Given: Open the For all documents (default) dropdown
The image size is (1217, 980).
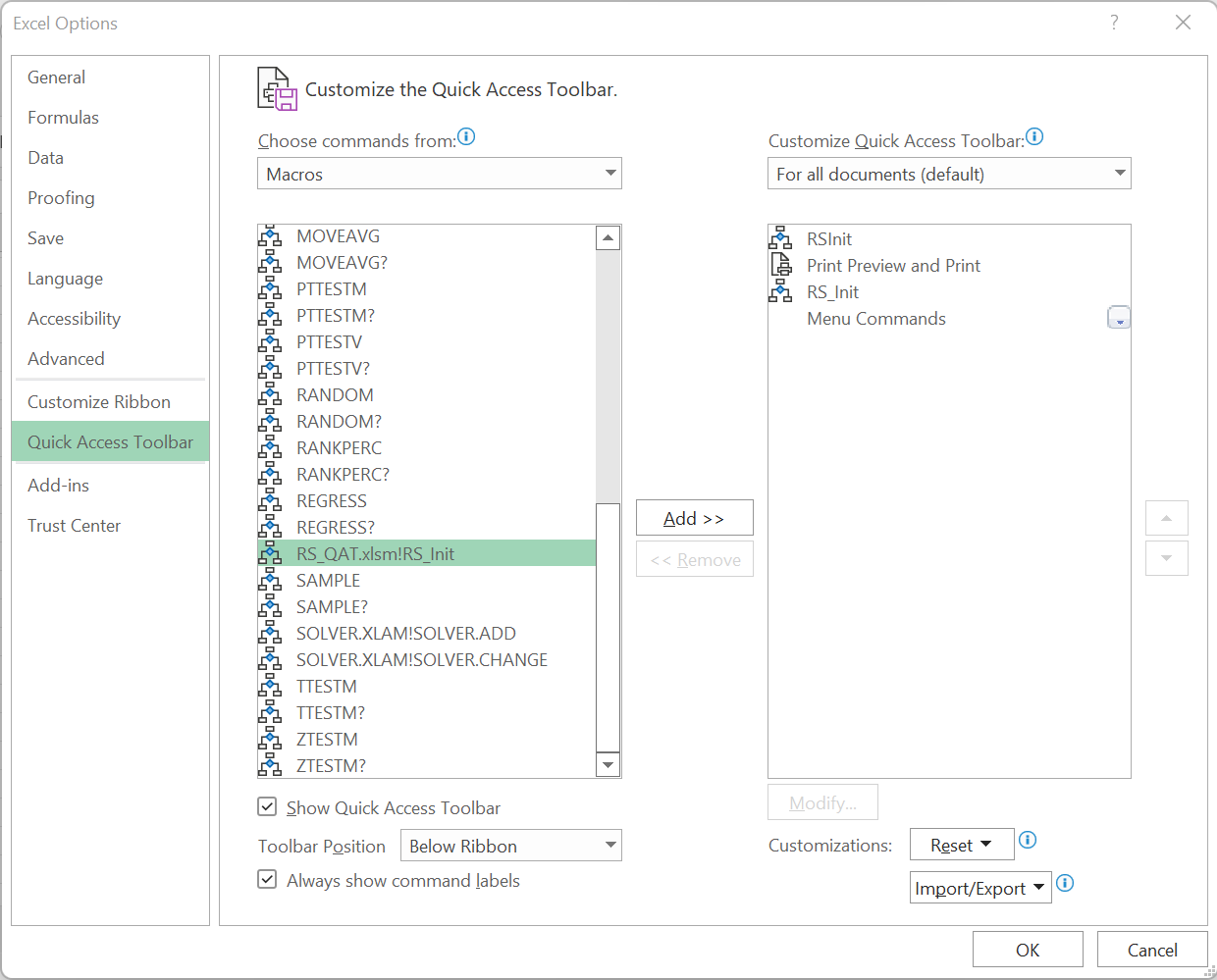Looking at the screenshot, I should point(949,174).
